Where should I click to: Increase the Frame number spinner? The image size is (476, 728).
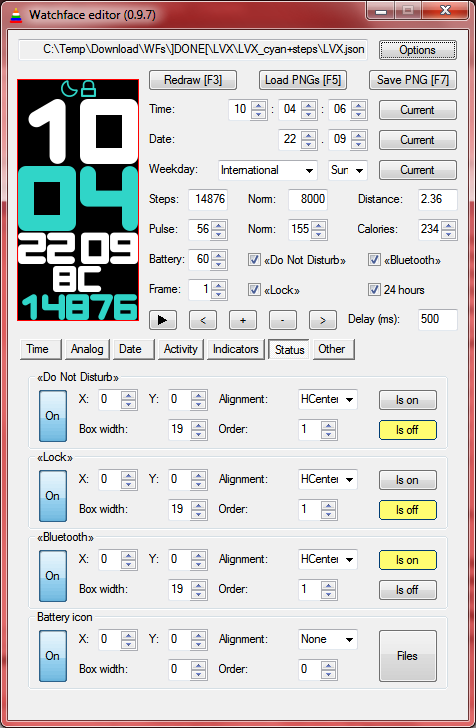[218, 286]
